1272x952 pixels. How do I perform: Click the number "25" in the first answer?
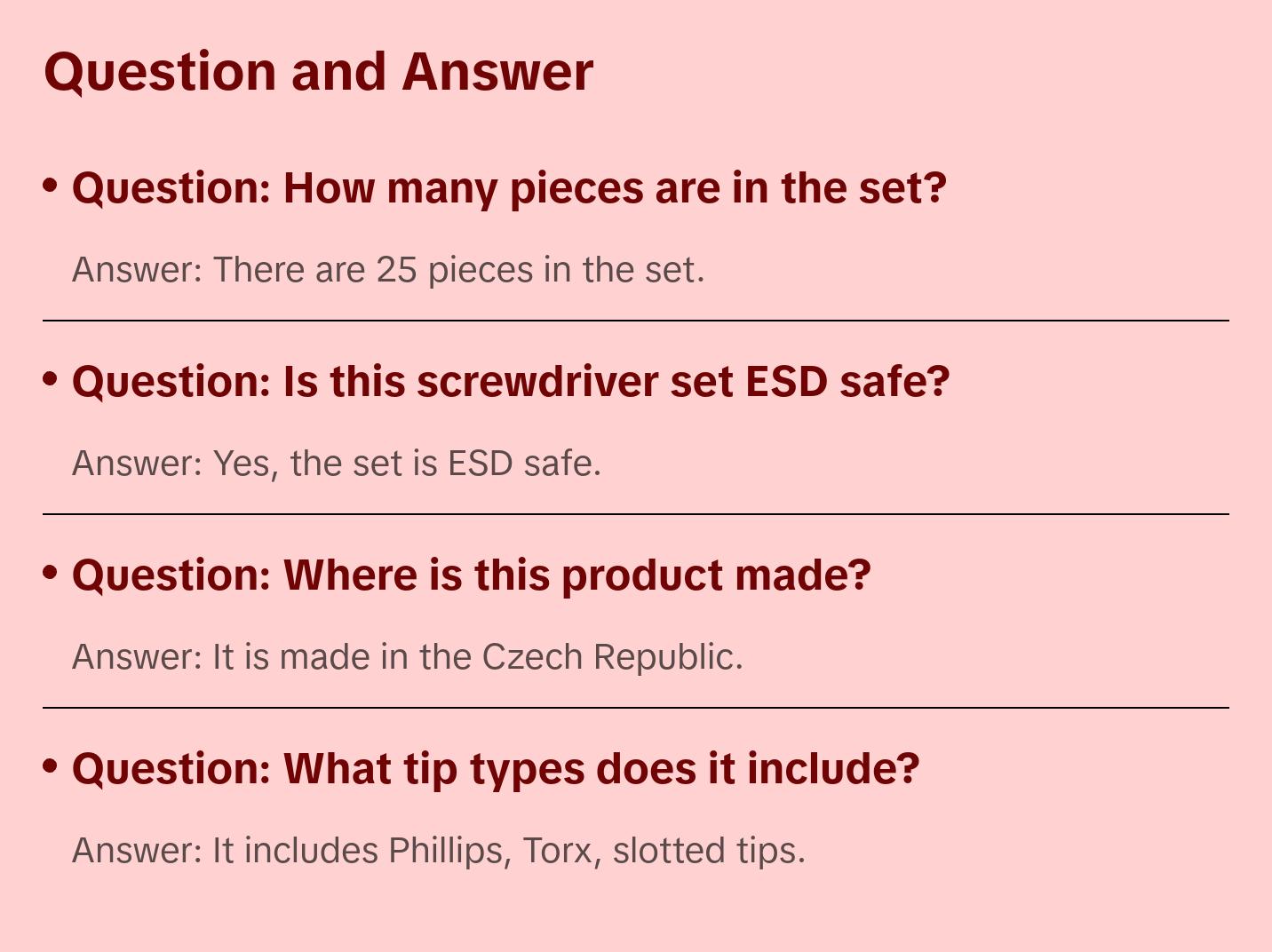[396, 270]
